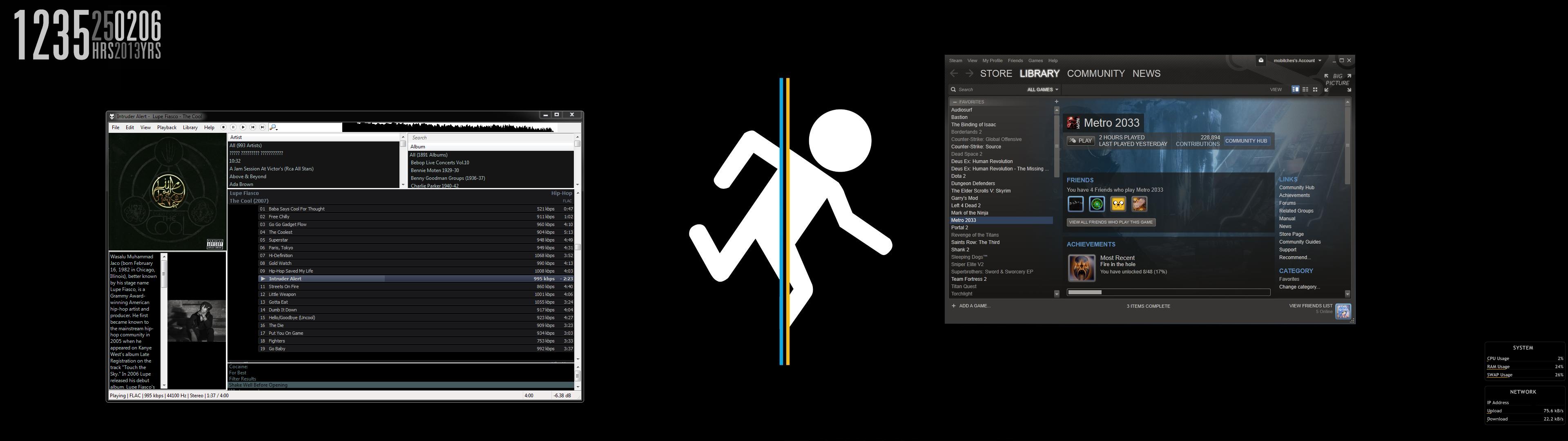Screen dimensions: 1568x441
Task: Select track 'Hip-Hop Saved My Life'
Action: tap(416, 271)
